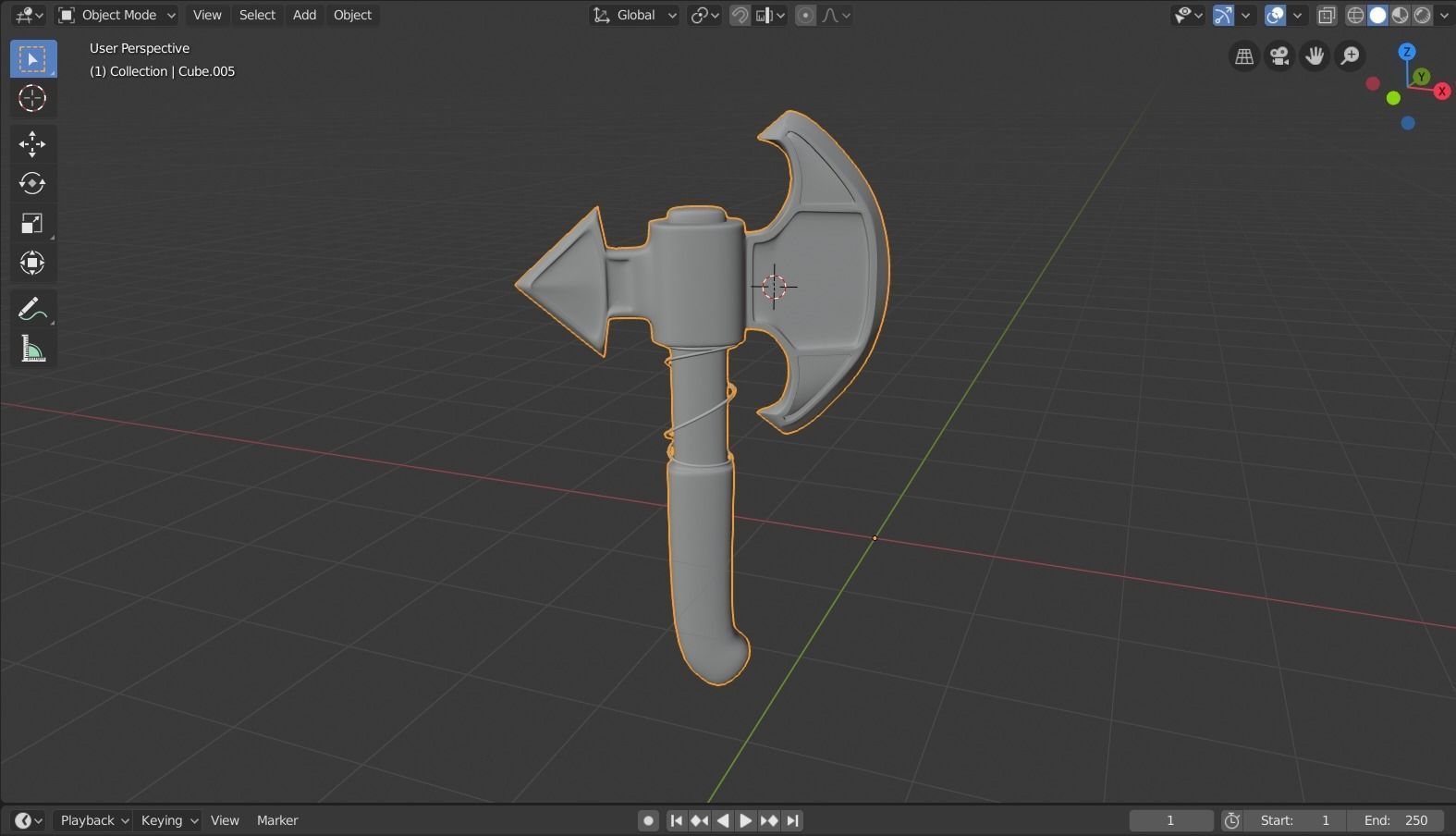Play the animation in reverse
The height and width of the screenshot is (836, 1456).
(x=723, y=820)
